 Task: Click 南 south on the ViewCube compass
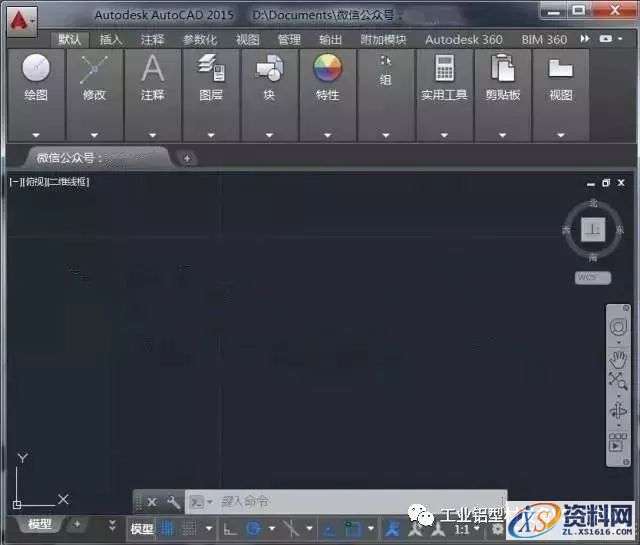coord(593,258)
